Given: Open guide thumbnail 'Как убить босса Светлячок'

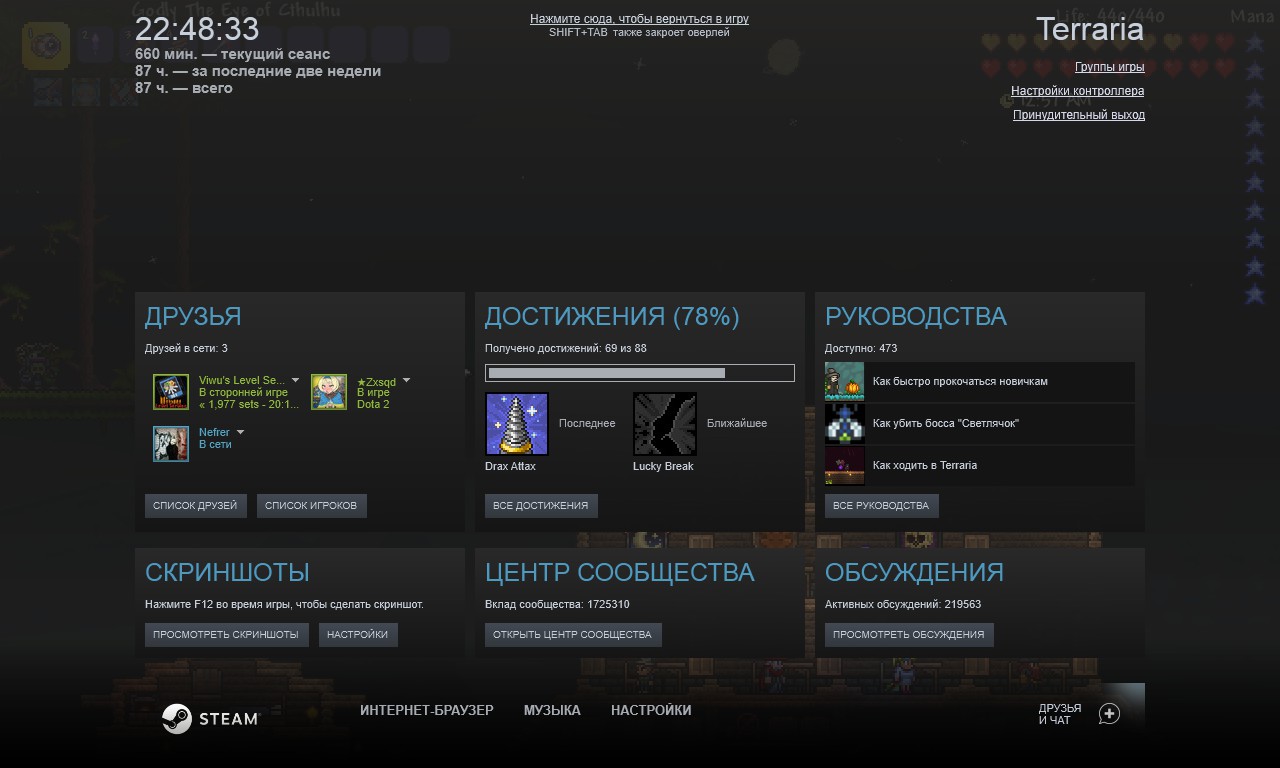Looking at the screenshot, I should [x=845, y=423].
